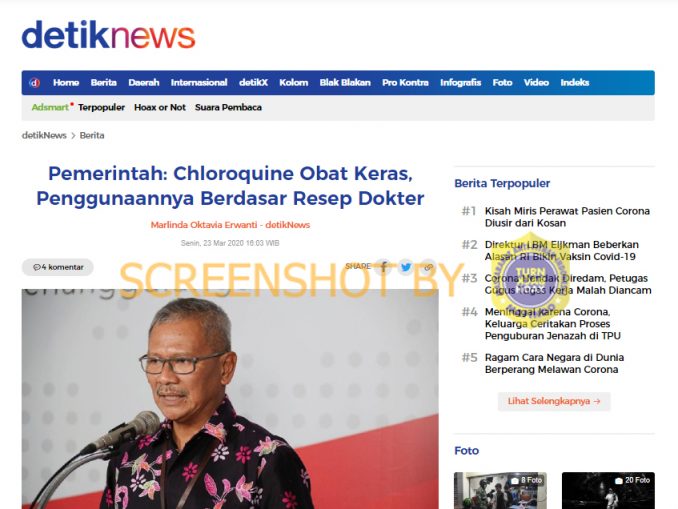Open the Berita menu item

coord(103,83)
